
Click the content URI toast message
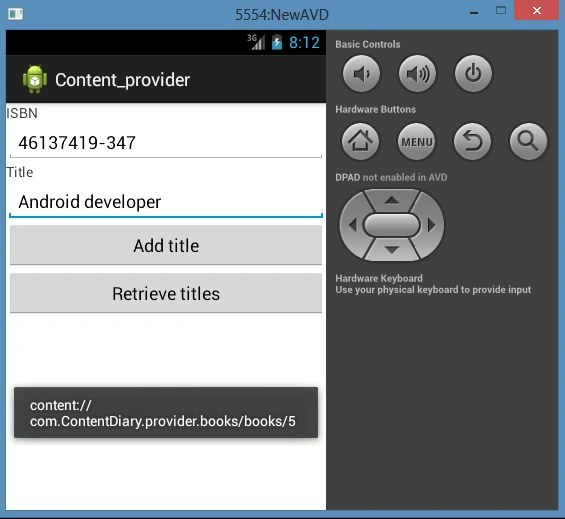point(166,413)
